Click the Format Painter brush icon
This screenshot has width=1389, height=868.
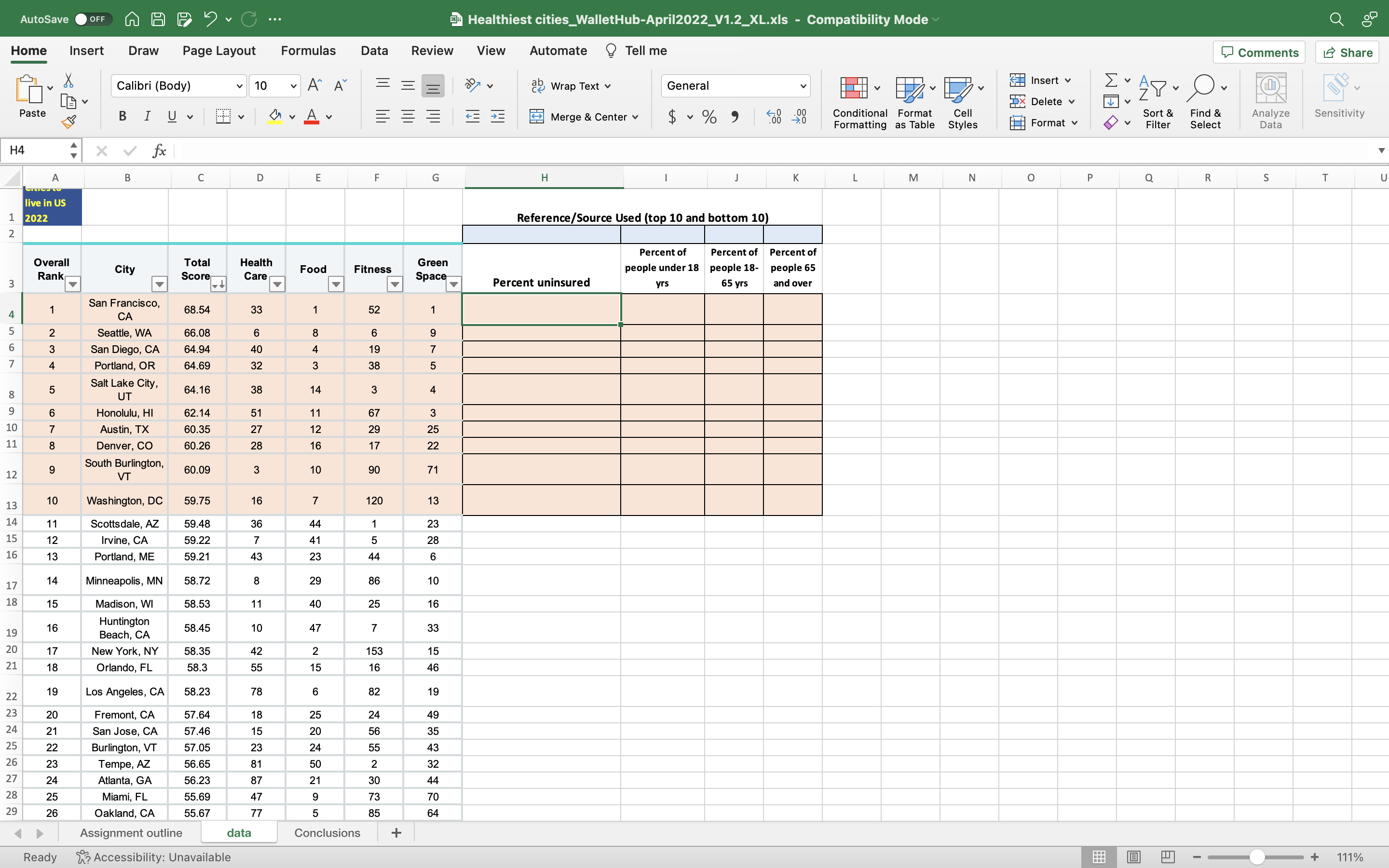69,122
